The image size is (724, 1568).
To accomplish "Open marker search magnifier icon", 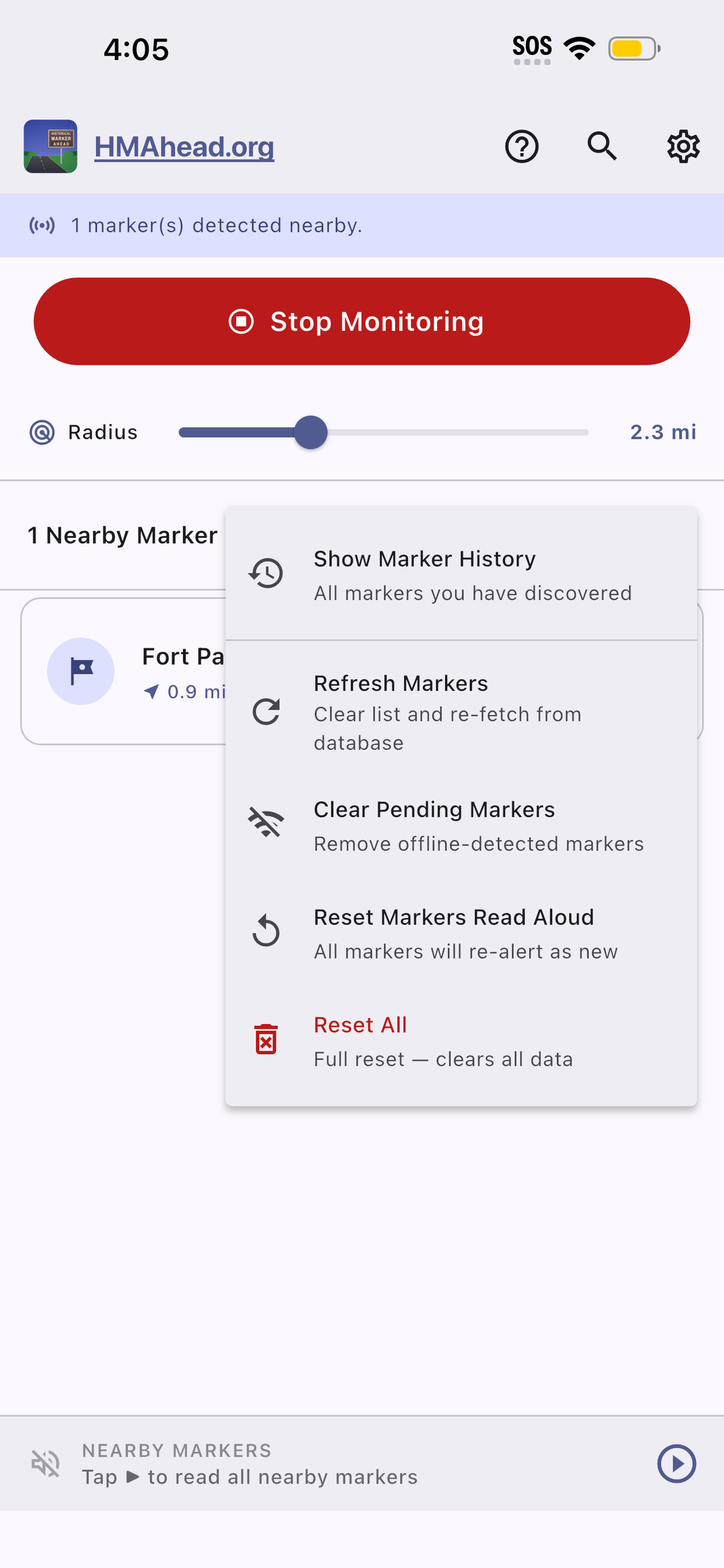I will point(602,146).
